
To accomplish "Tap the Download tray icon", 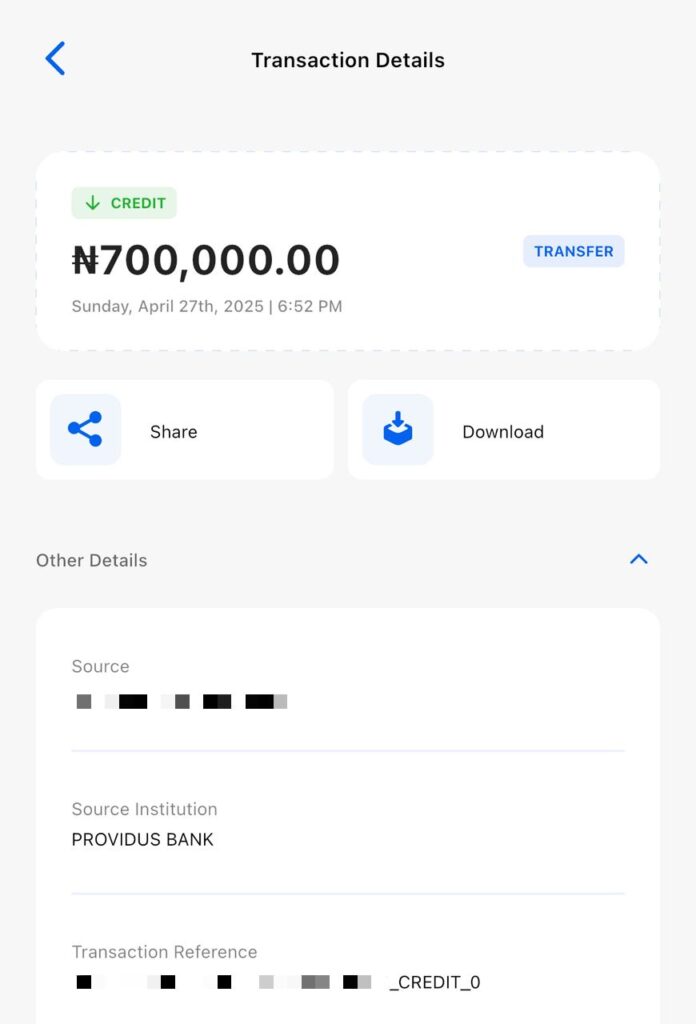I will pos(397,430).
